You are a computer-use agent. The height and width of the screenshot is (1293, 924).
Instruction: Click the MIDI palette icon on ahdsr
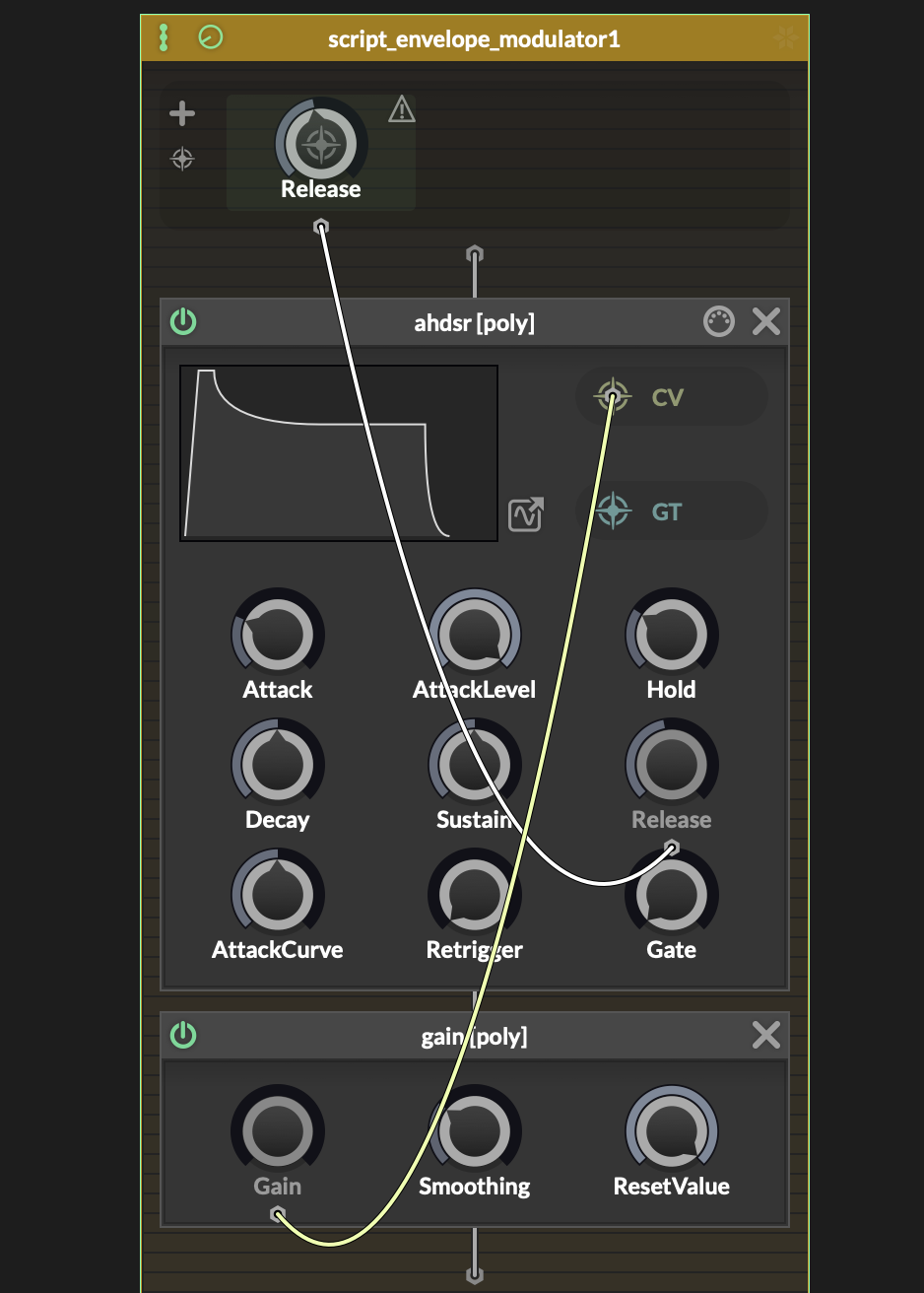point(719,321)
